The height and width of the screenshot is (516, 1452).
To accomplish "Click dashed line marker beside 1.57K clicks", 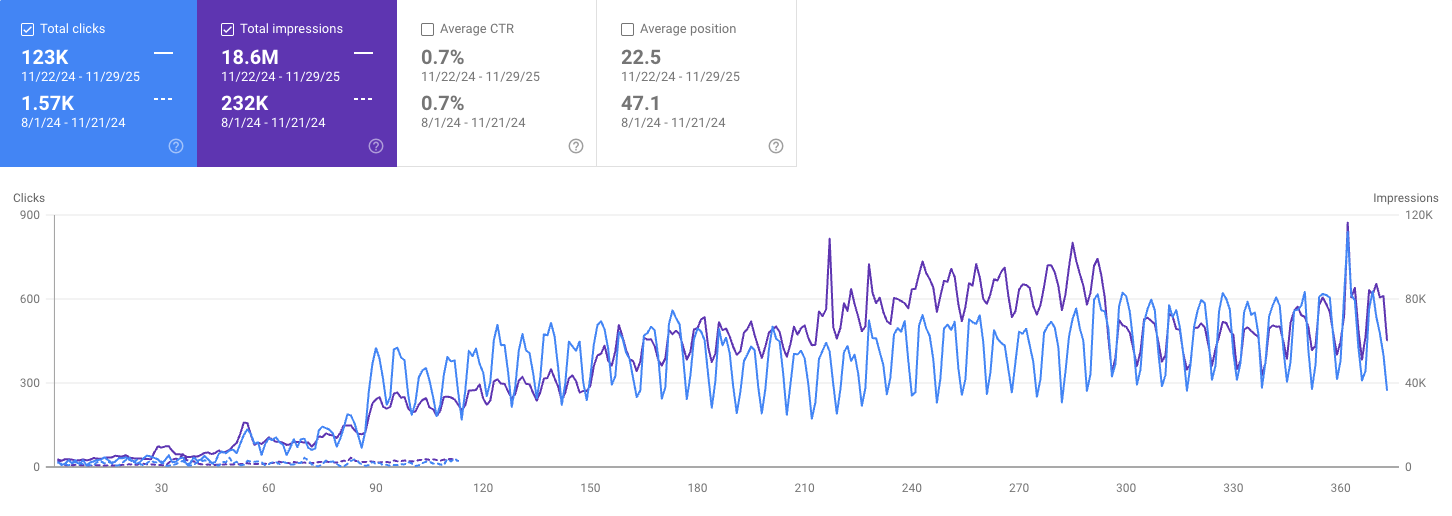I will point(163,99).
